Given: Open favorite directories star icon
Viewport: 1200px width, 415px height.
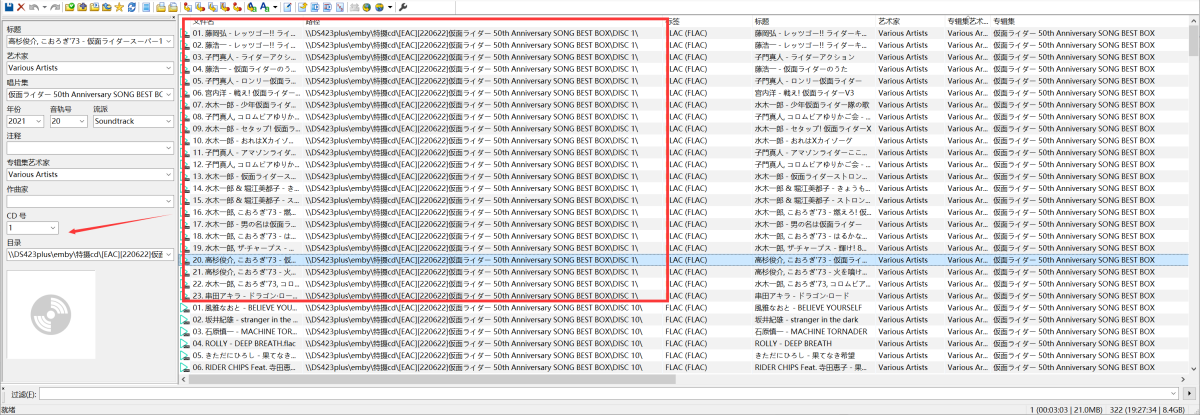Looking at the screenshot, I should tap(119, 7).
